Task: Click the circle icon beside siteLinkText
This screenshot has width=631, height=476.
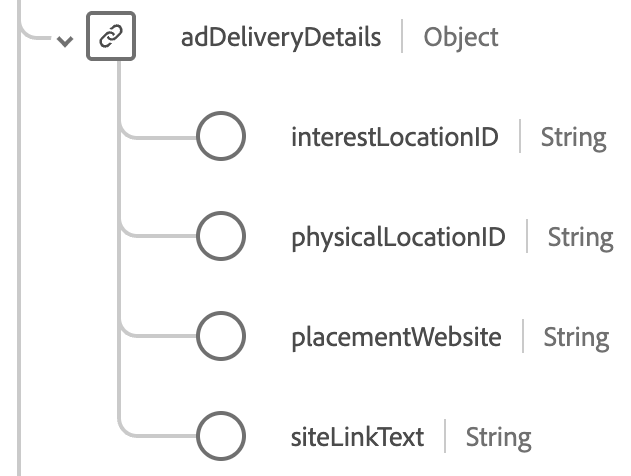Action: [220, 437]
